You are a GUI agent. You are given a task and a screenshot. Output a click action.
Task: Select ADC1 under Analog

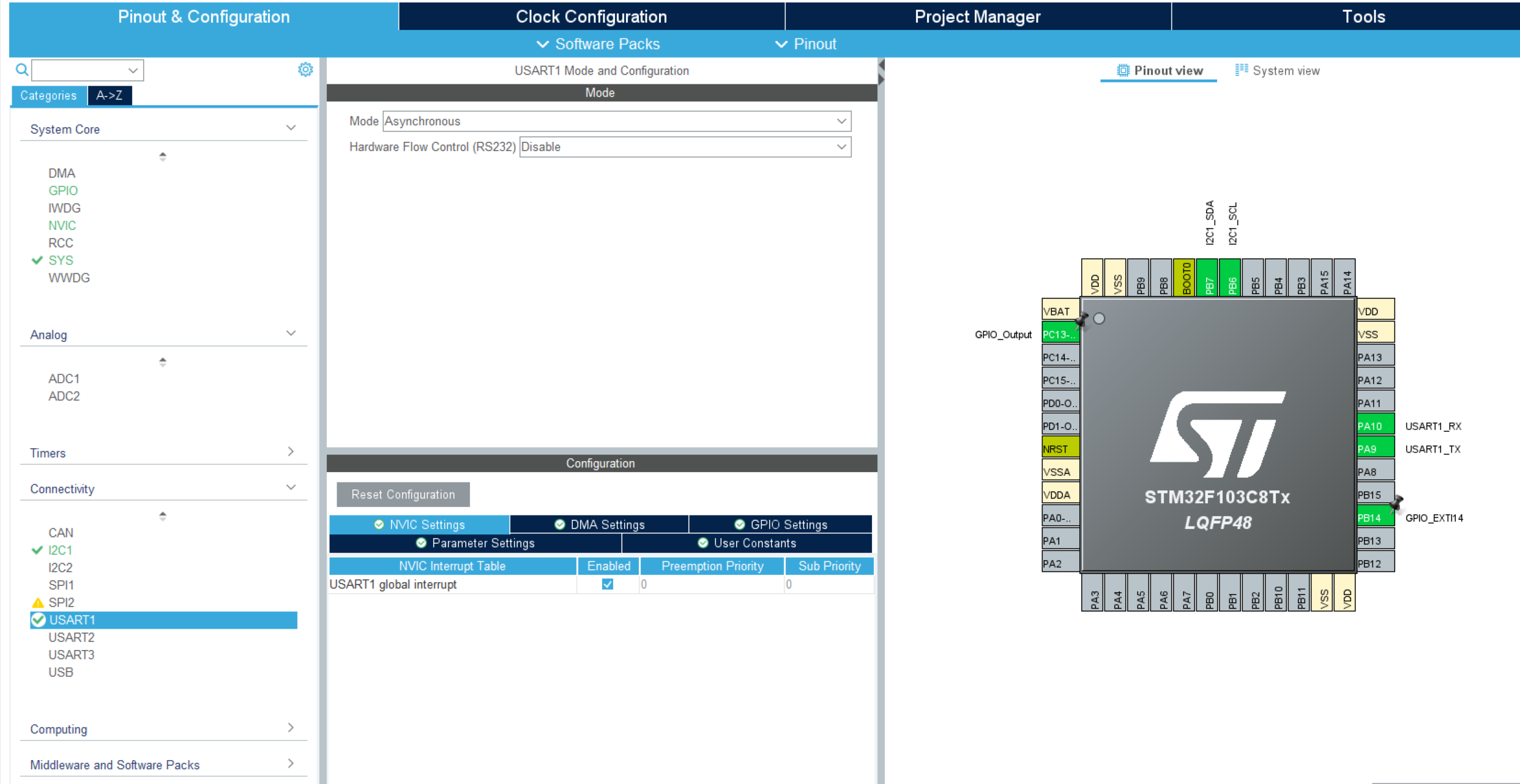click(x=64, y=379)
